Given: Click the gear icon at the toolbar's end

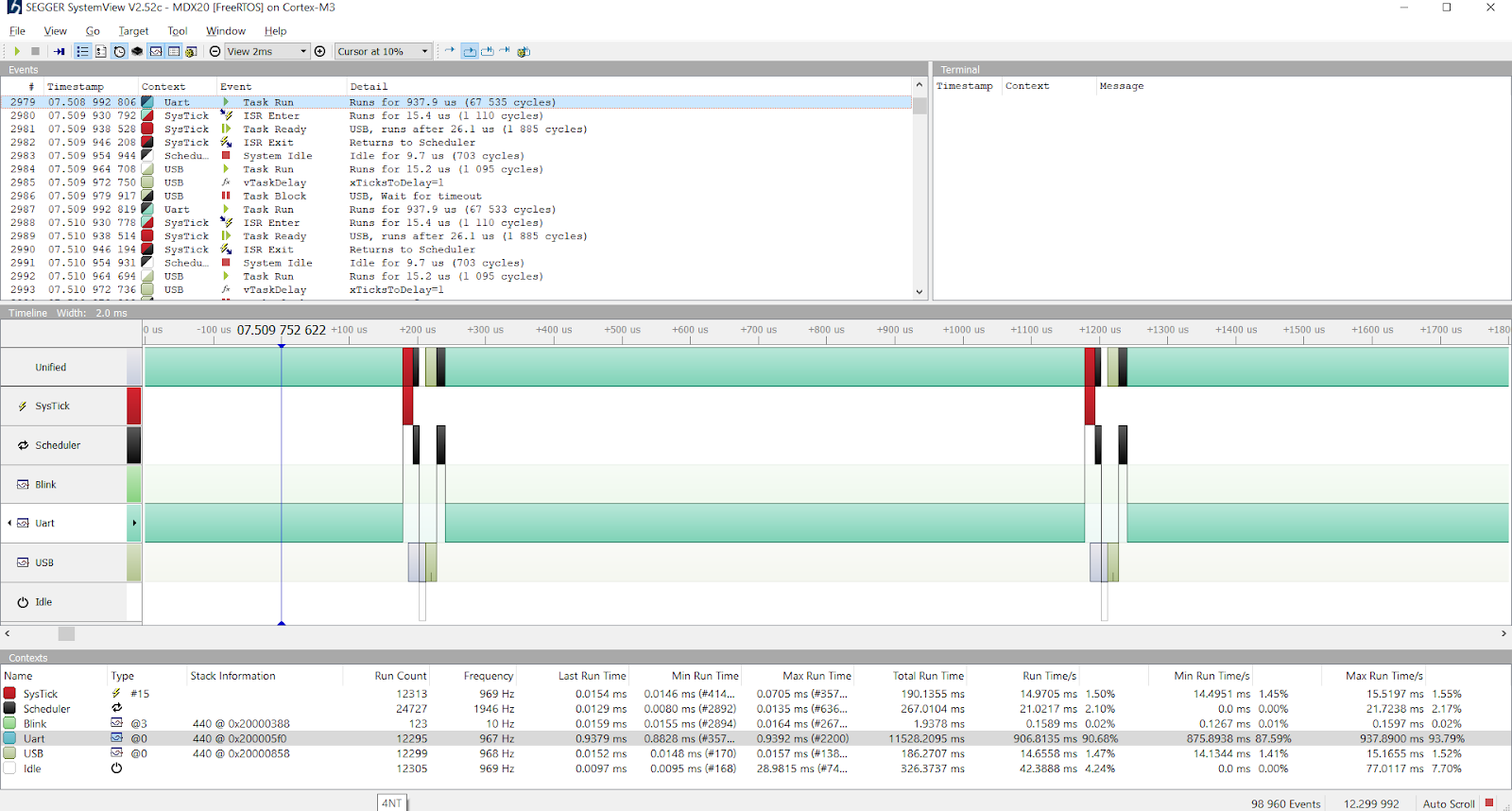Looking at the screenshot, I should [x=524, y=51].
